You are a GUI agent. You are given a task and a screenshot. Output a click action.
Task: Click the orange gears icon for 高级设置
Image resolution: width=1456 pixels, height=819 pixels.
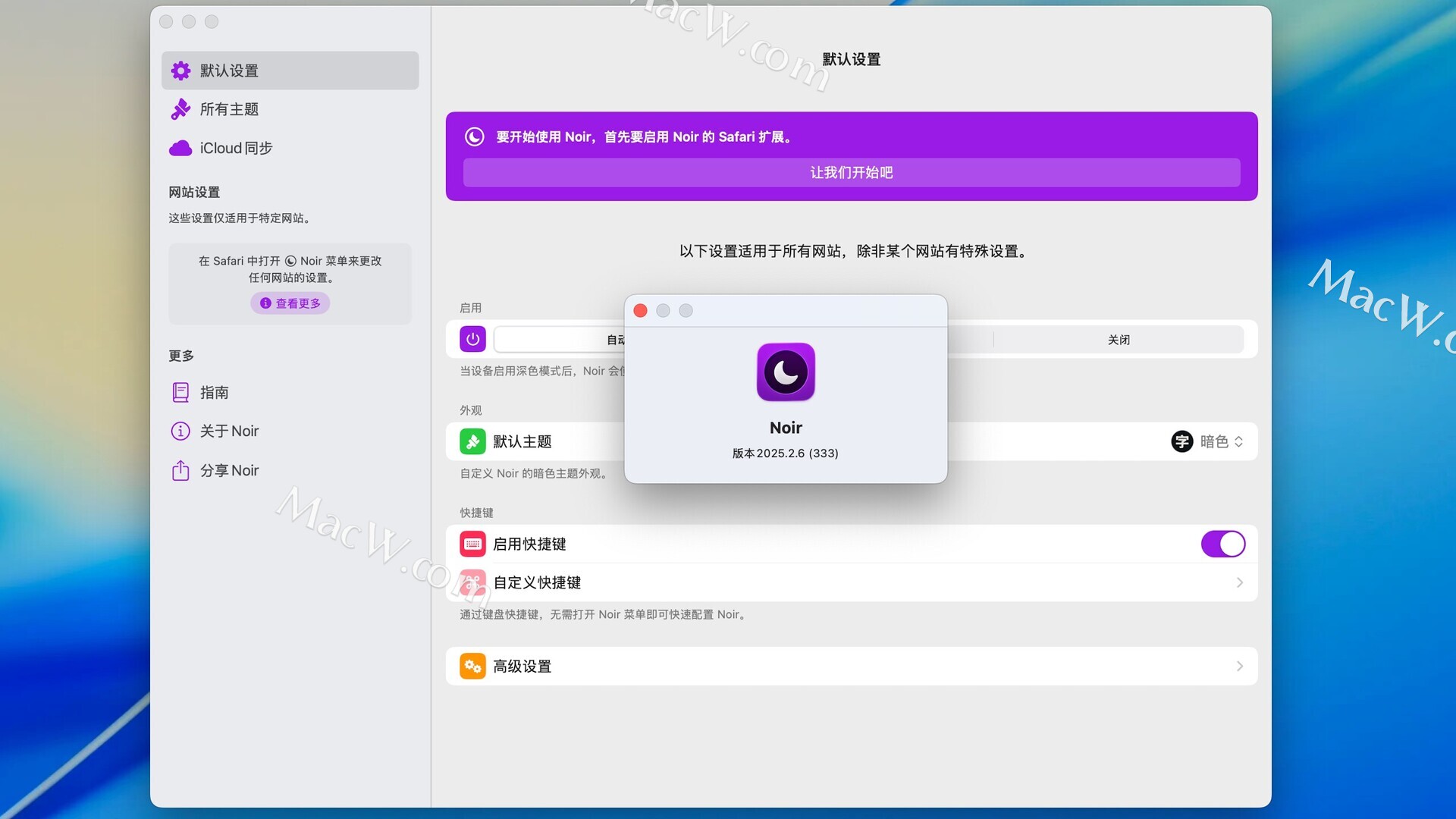pyautogui.click(x=472, y=666)
